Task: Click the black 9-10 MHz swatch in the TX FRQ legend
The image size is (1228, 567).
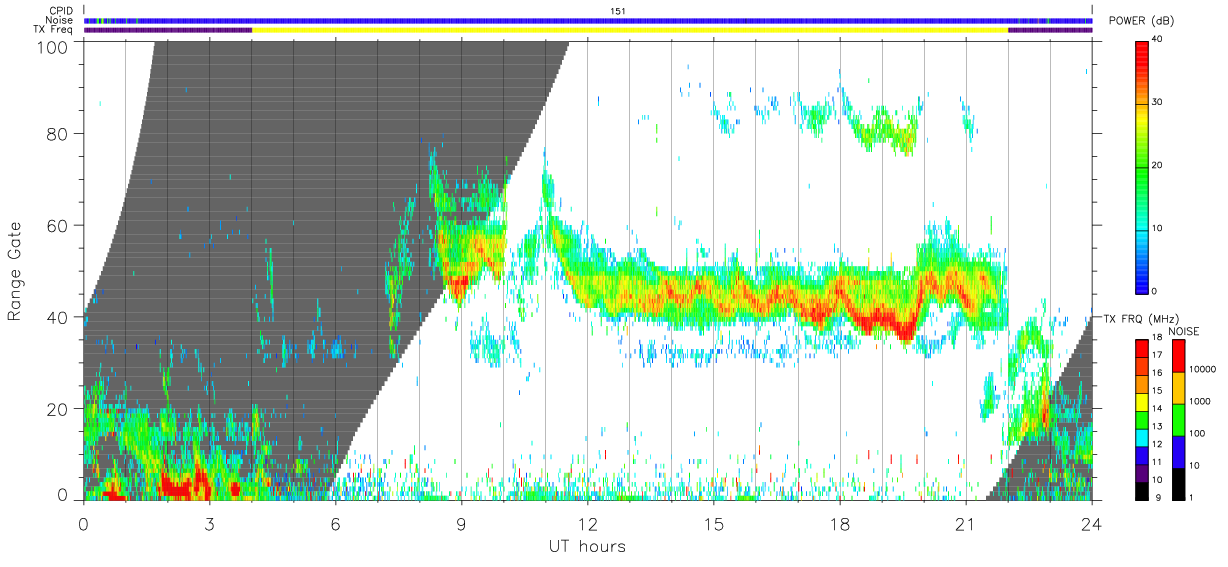Action: [x=1142, y=490]
